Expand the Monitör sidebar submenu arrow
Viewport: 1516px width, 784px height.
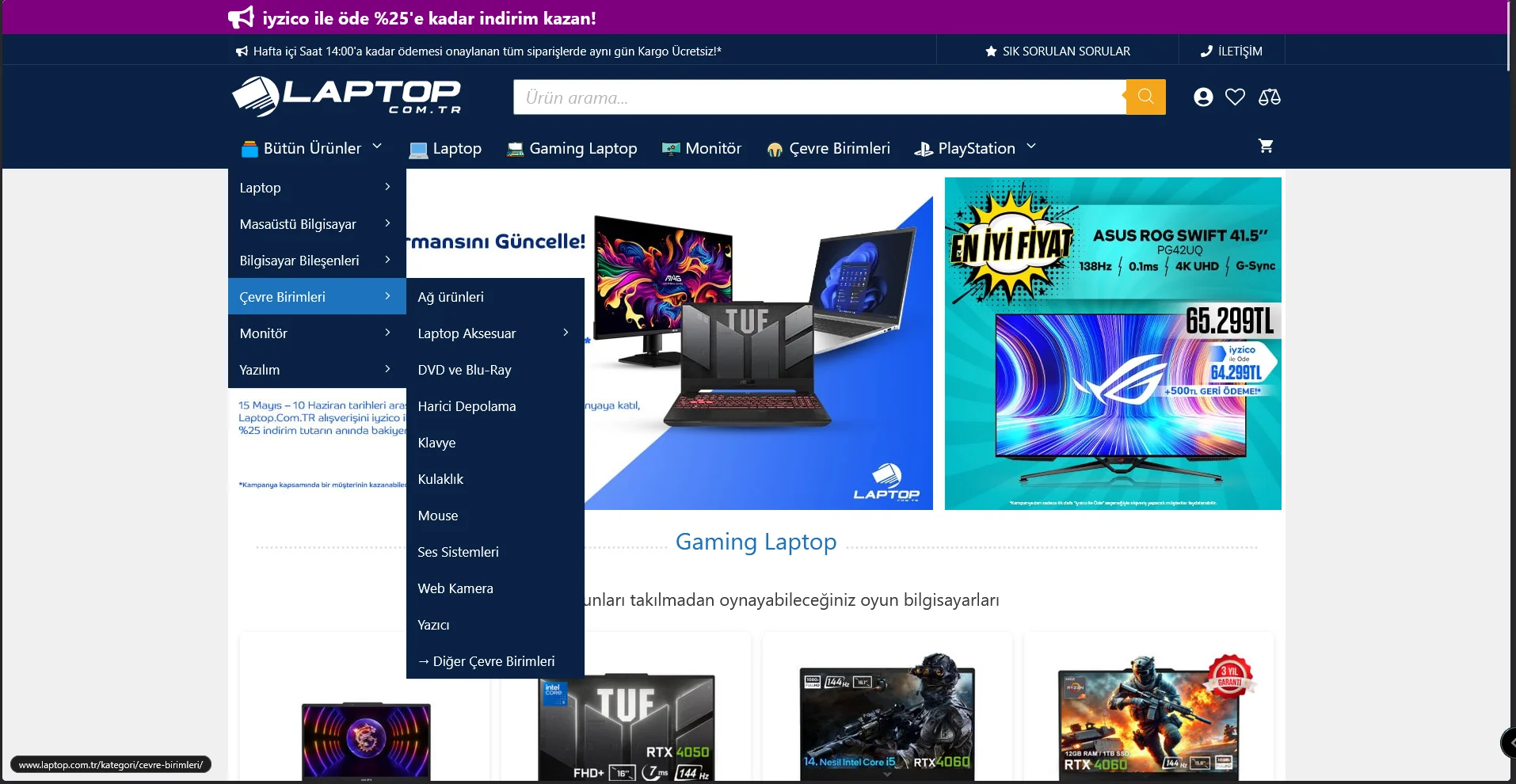pos(387,333)
